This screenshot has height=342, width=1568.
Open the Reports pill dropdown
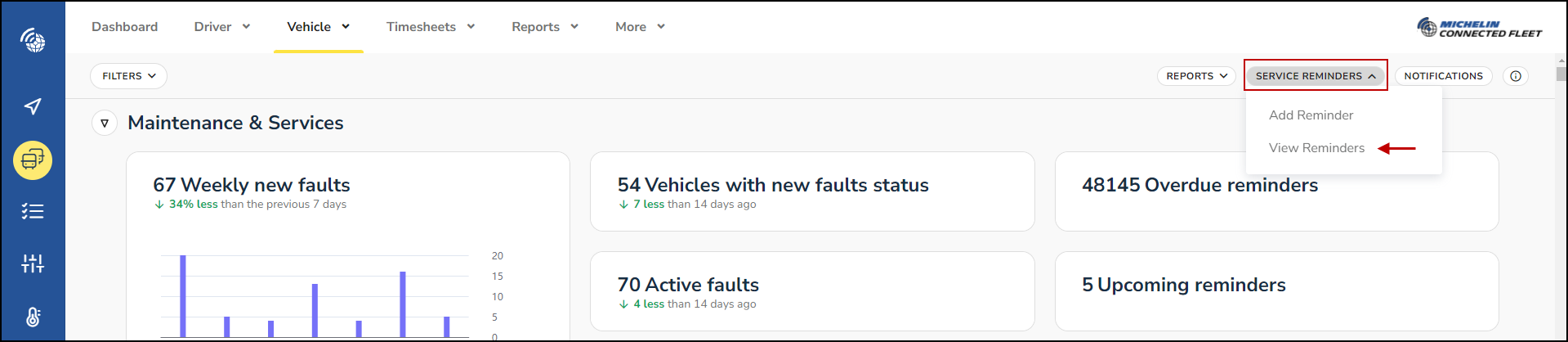click(1196, 76)
